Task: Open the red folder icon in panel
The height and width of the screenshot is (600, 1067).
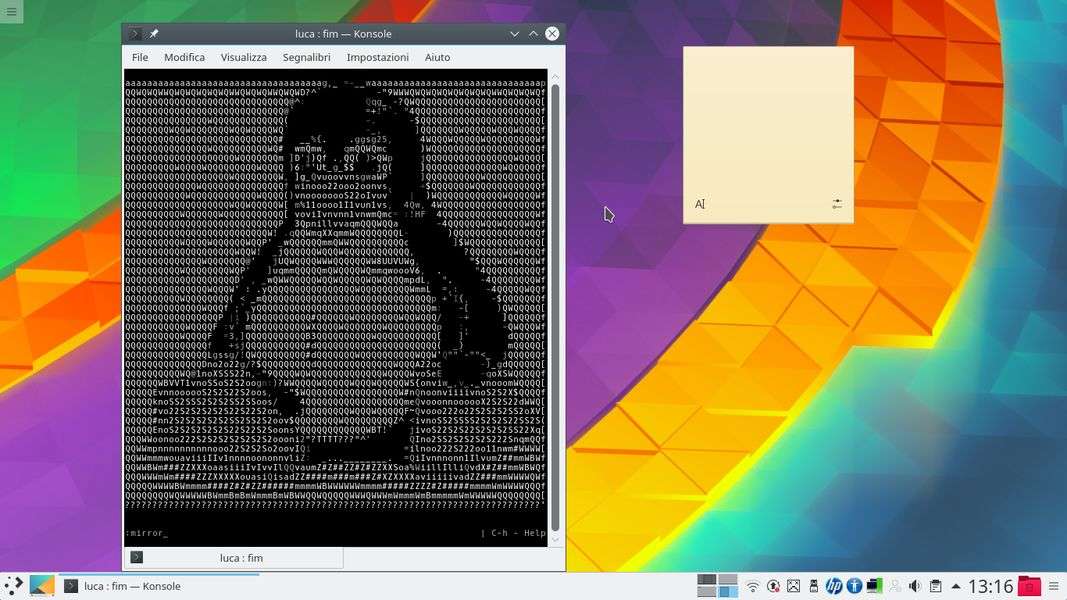Action: 1028,586
